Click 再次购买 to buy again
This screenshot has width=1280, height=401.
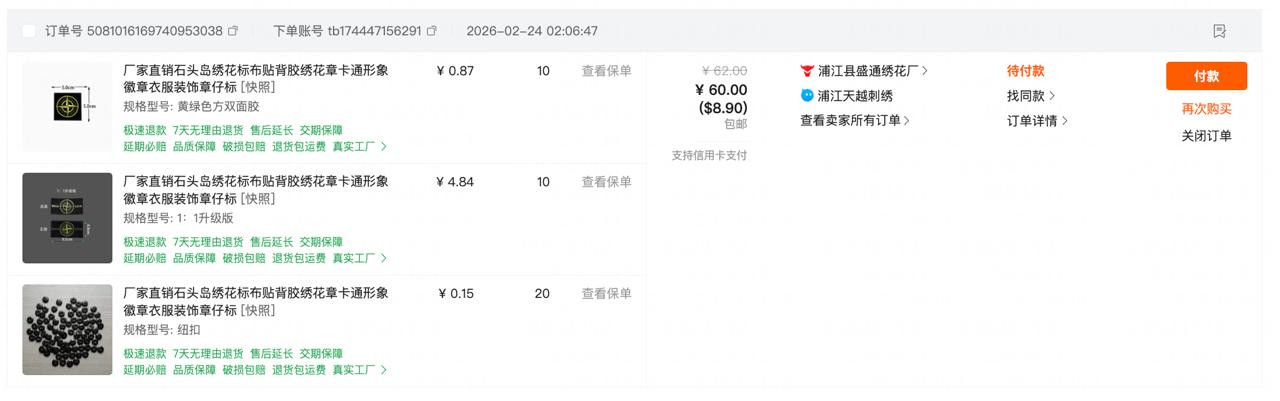[1206, 109]
